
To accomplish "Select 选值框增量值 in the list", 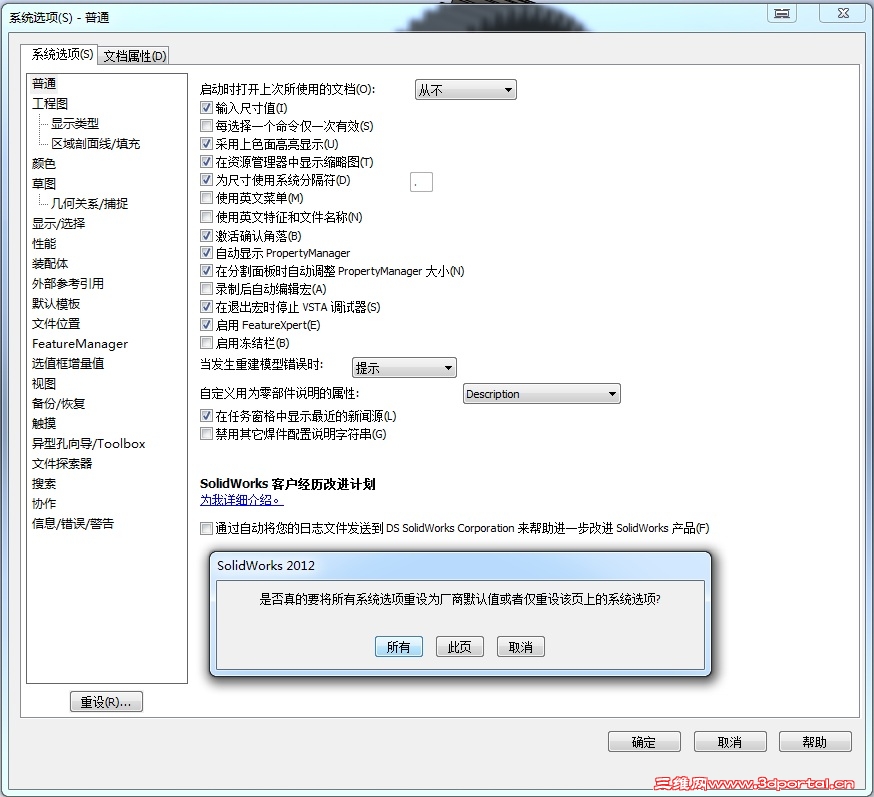I will 67,364.
